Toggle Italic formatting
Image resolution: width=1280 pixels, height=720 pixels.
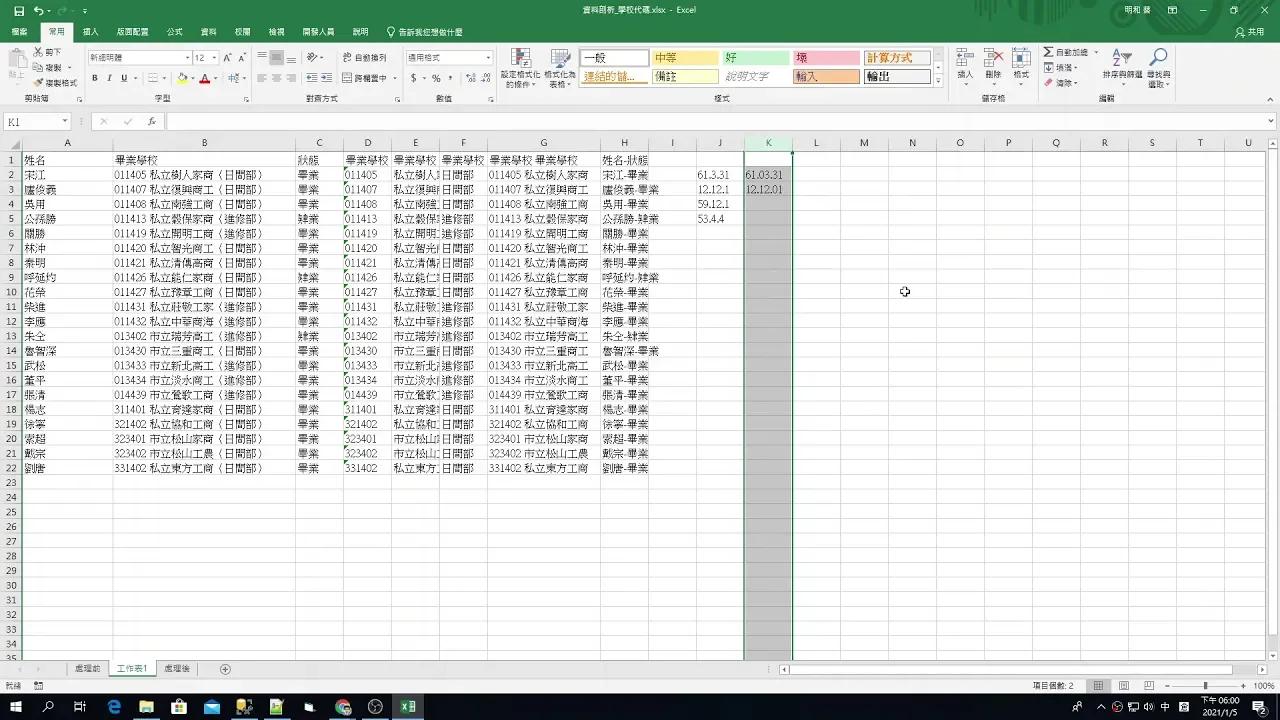tap(109, 78)
